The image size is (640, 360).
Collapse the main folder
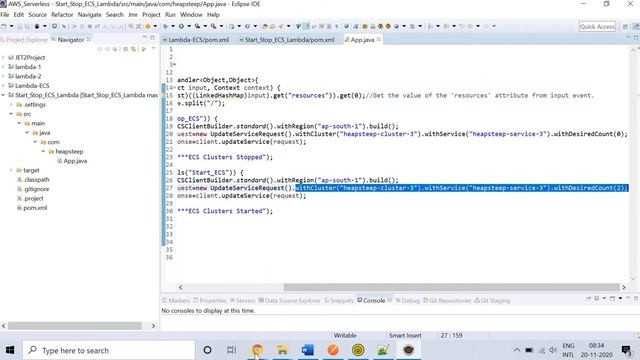pos(19,123)
